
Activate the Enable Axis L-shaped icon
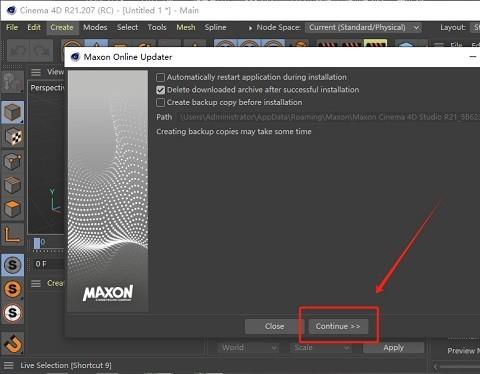pyautogui.click(x=12, y=234)
